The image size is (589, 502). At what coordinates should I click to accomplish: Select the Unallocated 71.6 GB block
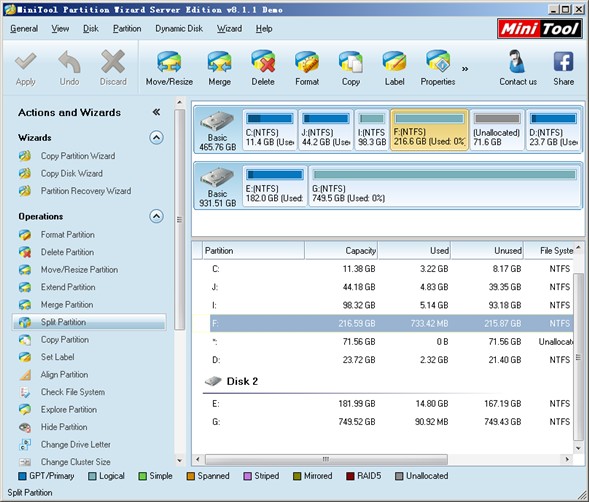(x=497, y=130)
